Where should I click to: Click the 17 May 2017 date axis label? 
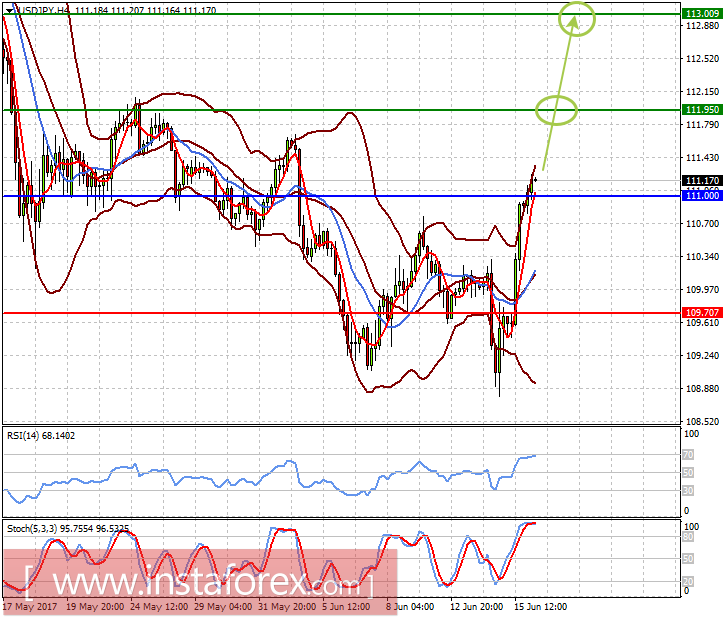(30, 606)
